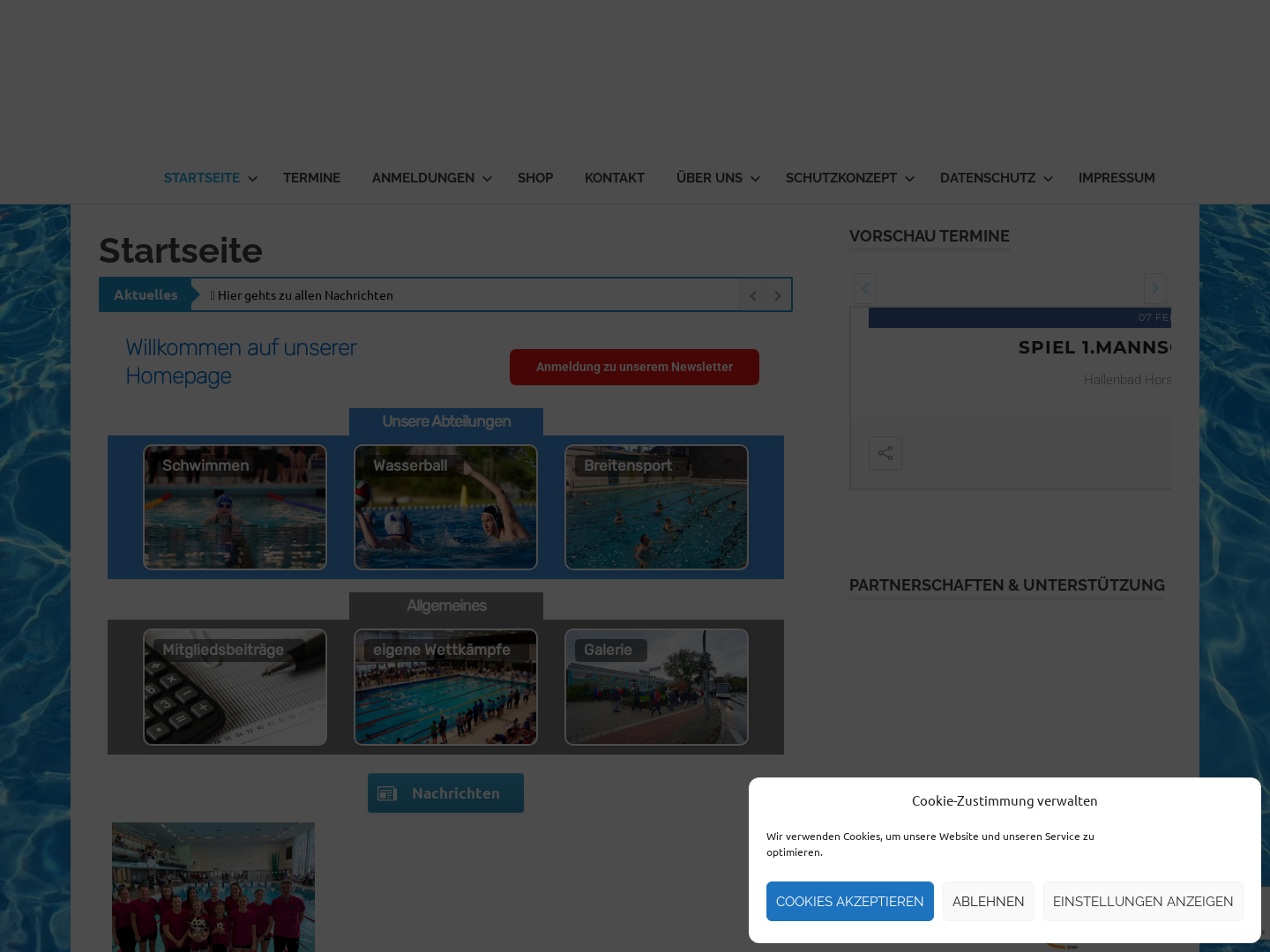Go to the Shop page
The height and width of the screenshot is (952, 1270).
(x=535, y=178)
